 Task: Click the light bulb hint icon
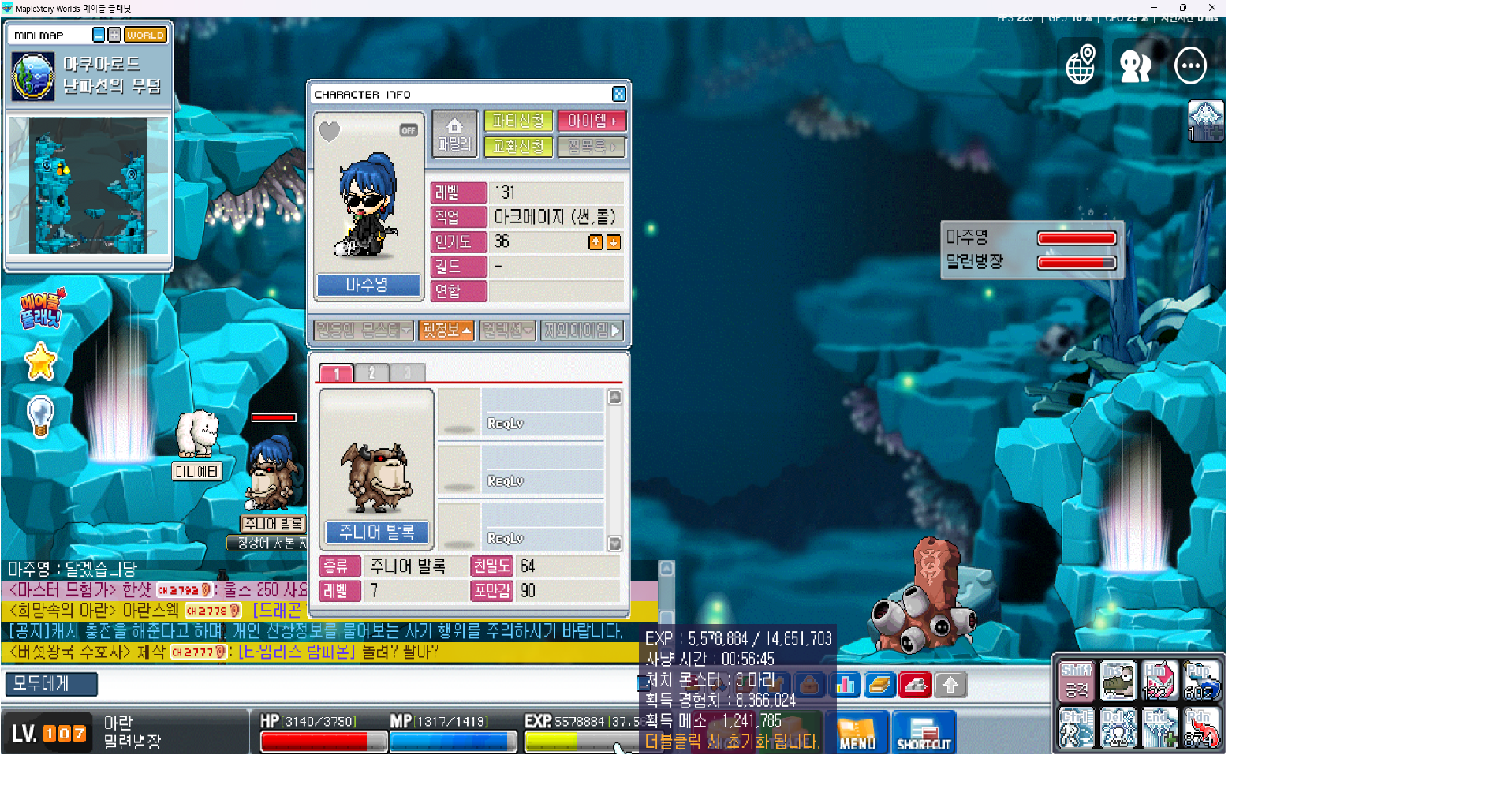40,415
